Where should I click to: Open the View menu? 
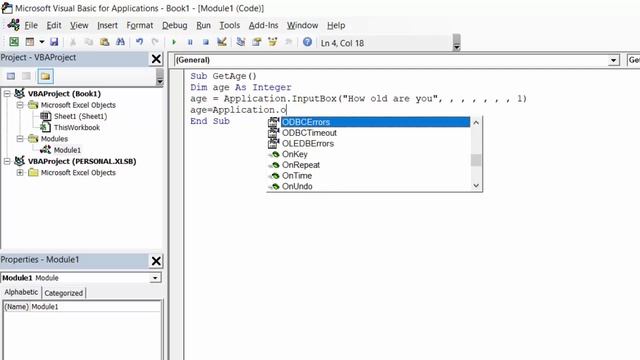click(79, 25)
